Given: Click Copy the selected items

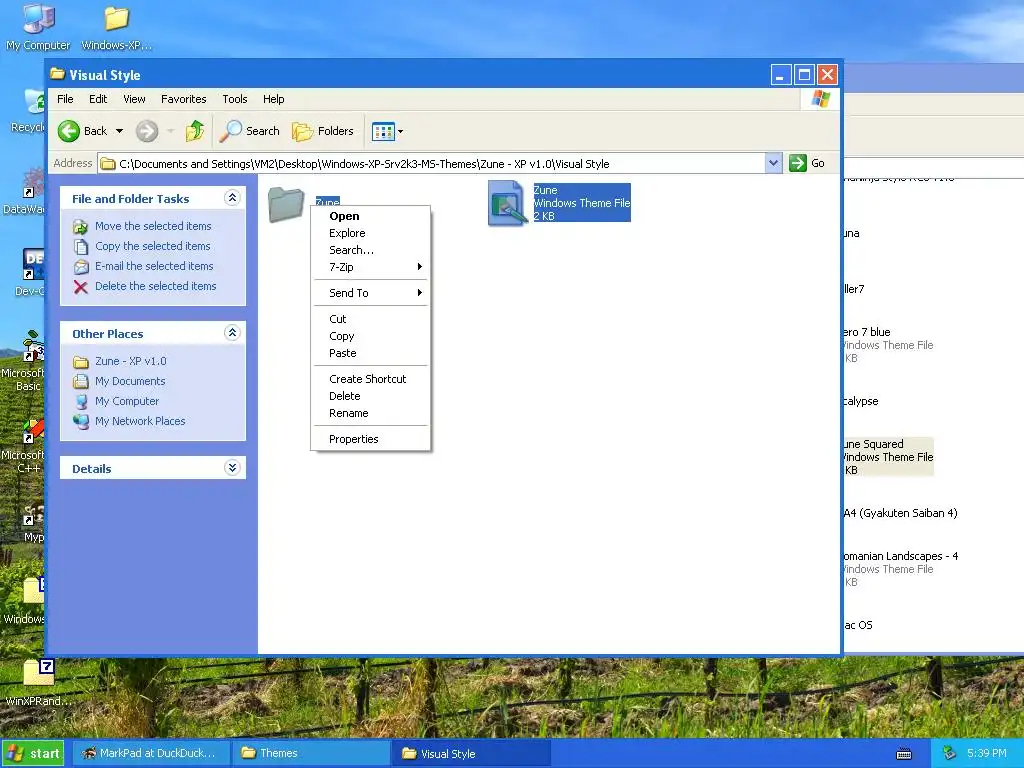Looking at the screenshot, I should pos(153,246).
